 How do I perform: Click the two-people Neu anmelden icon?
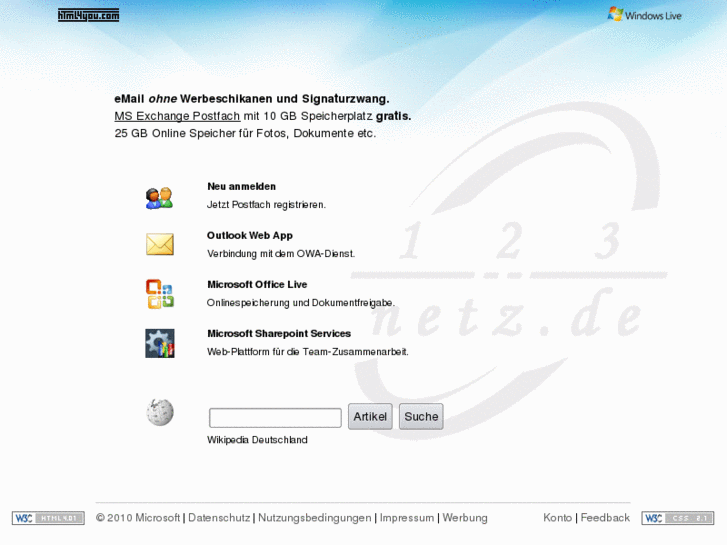pos(159,198)
